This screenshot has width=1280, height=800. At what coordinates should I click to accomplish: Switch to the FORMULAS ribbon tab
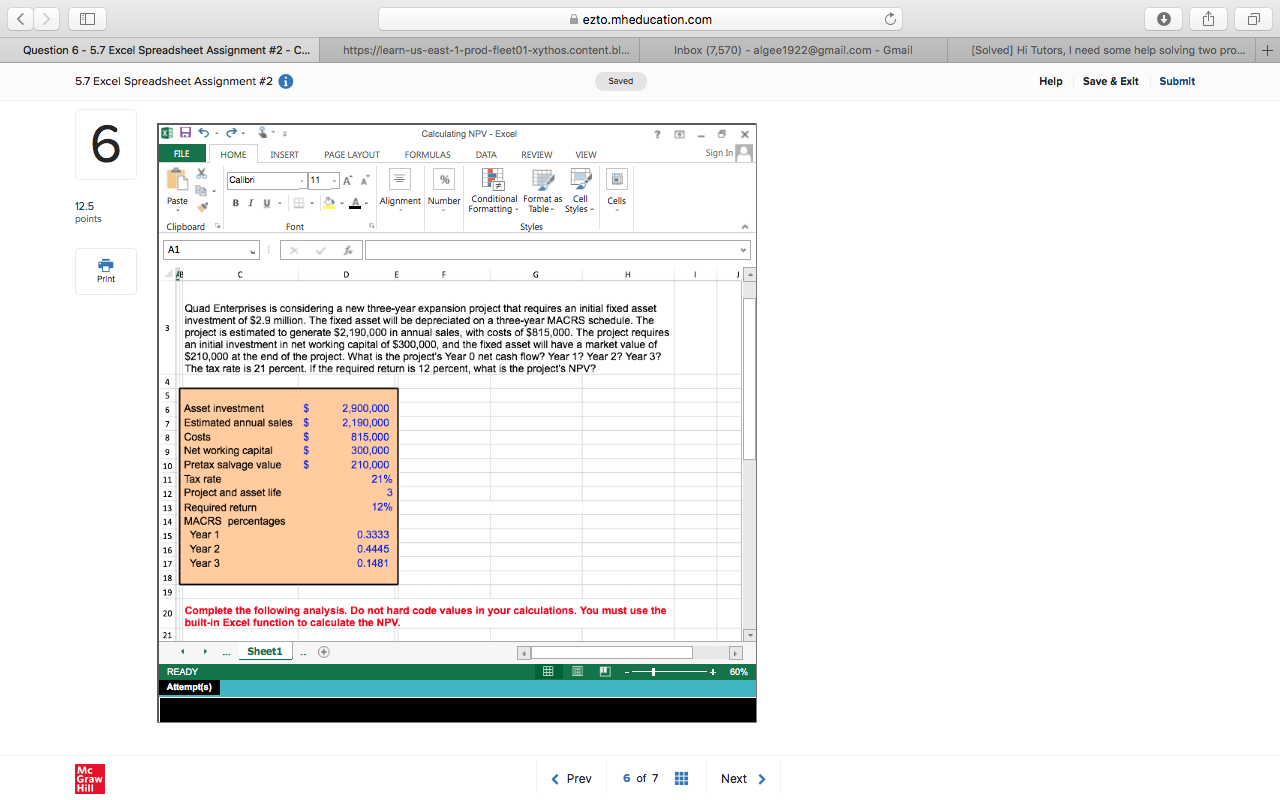click(x=427, y=155)
